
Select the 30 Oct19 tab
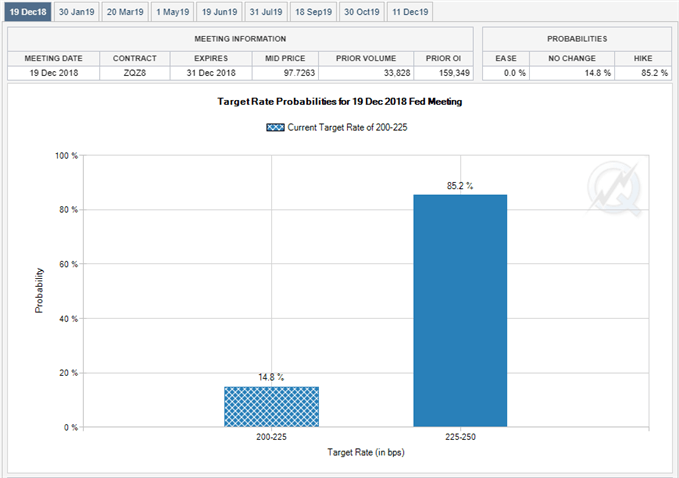[x=362, y=12]
